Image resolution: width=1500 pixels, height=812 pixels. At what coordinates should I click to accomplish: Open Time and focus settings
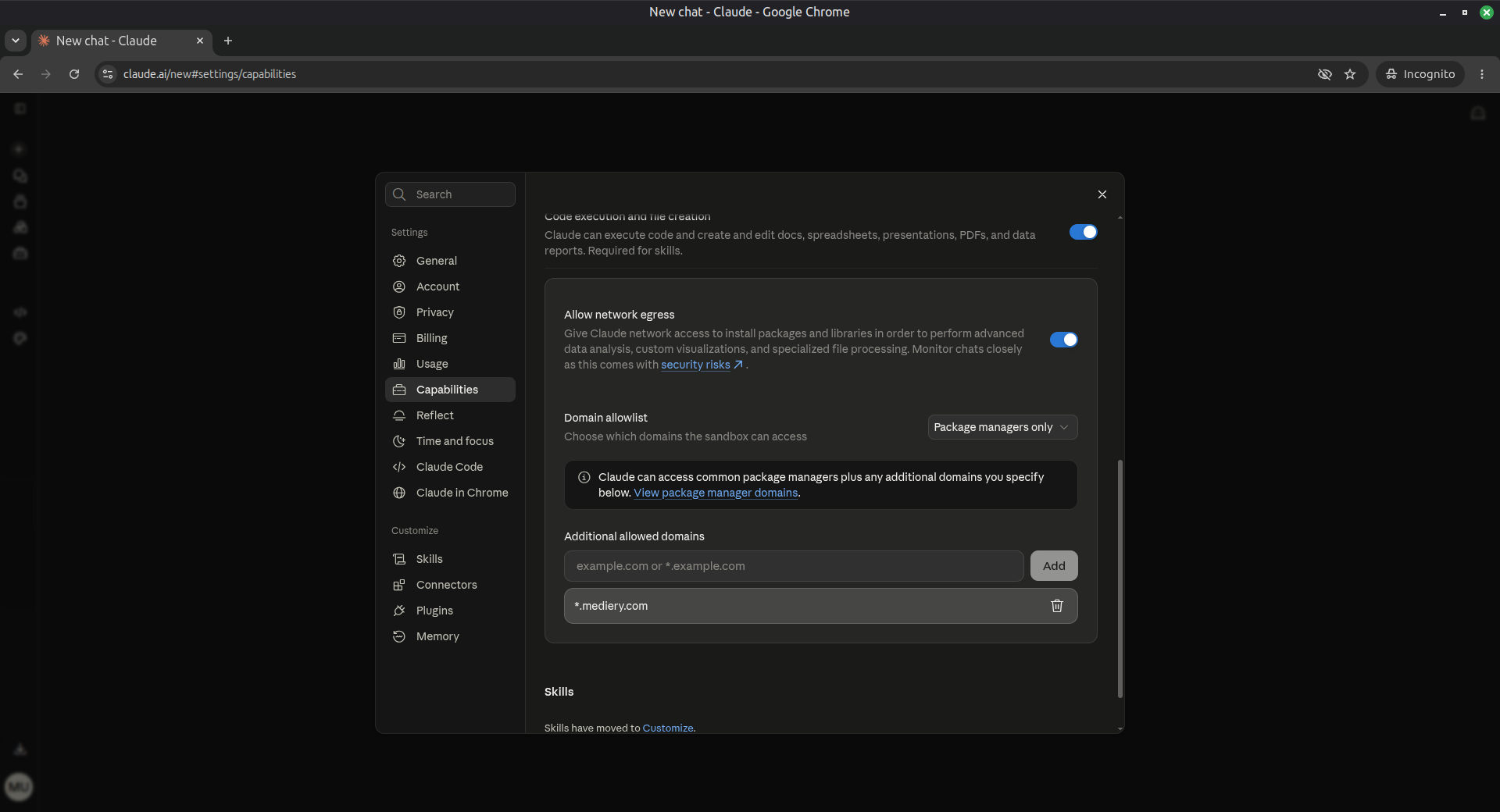coord(450,441)
